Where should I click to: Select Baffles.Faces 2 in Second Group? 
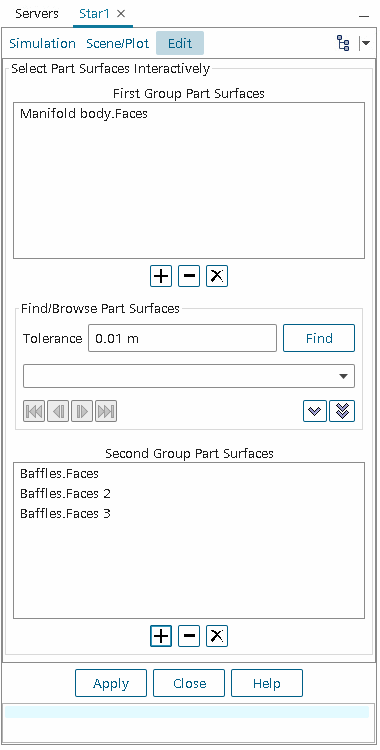click(66, 494)
